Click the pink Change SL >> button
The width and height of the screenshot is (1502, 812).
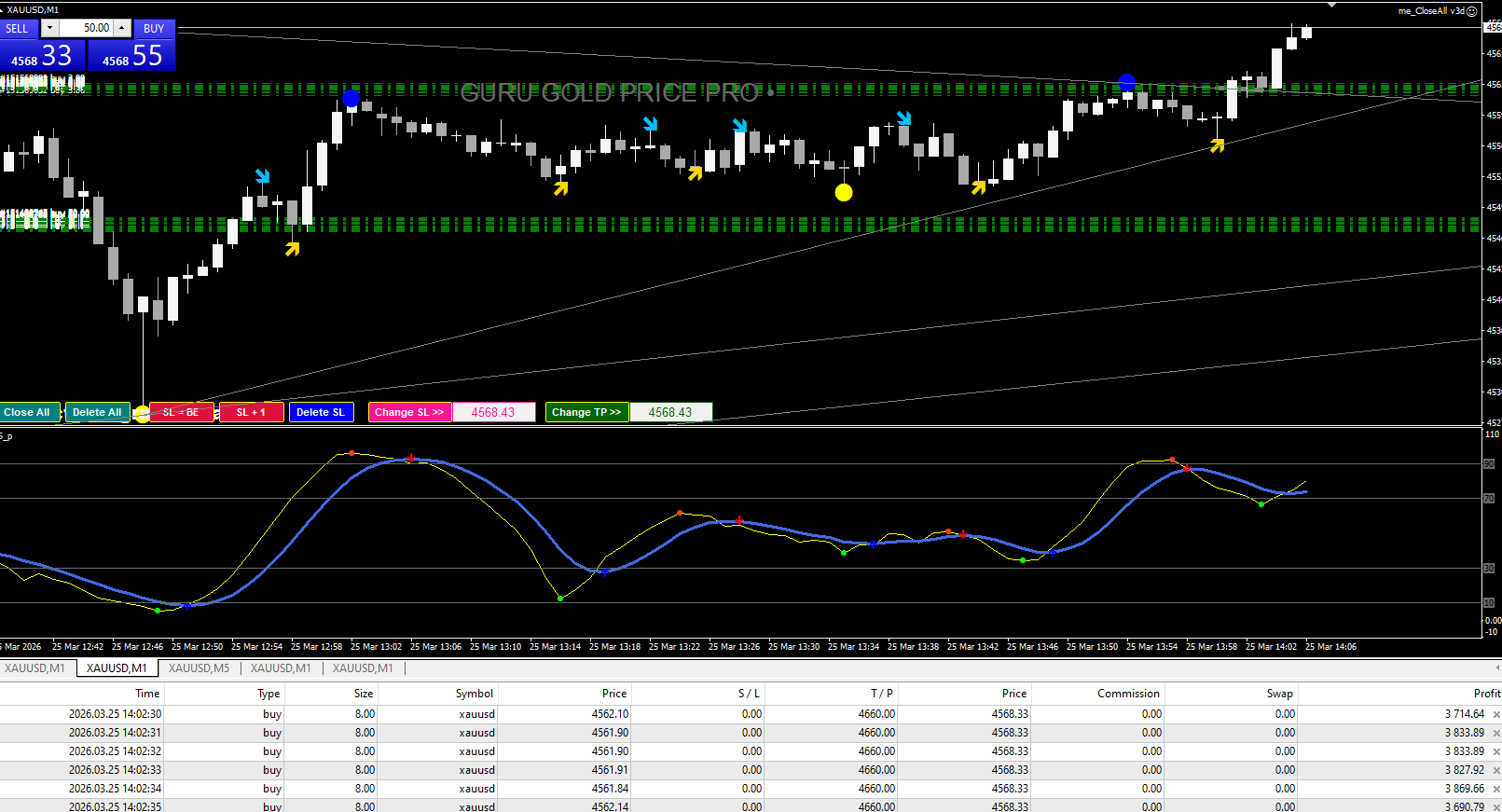[x=409, y=412]
